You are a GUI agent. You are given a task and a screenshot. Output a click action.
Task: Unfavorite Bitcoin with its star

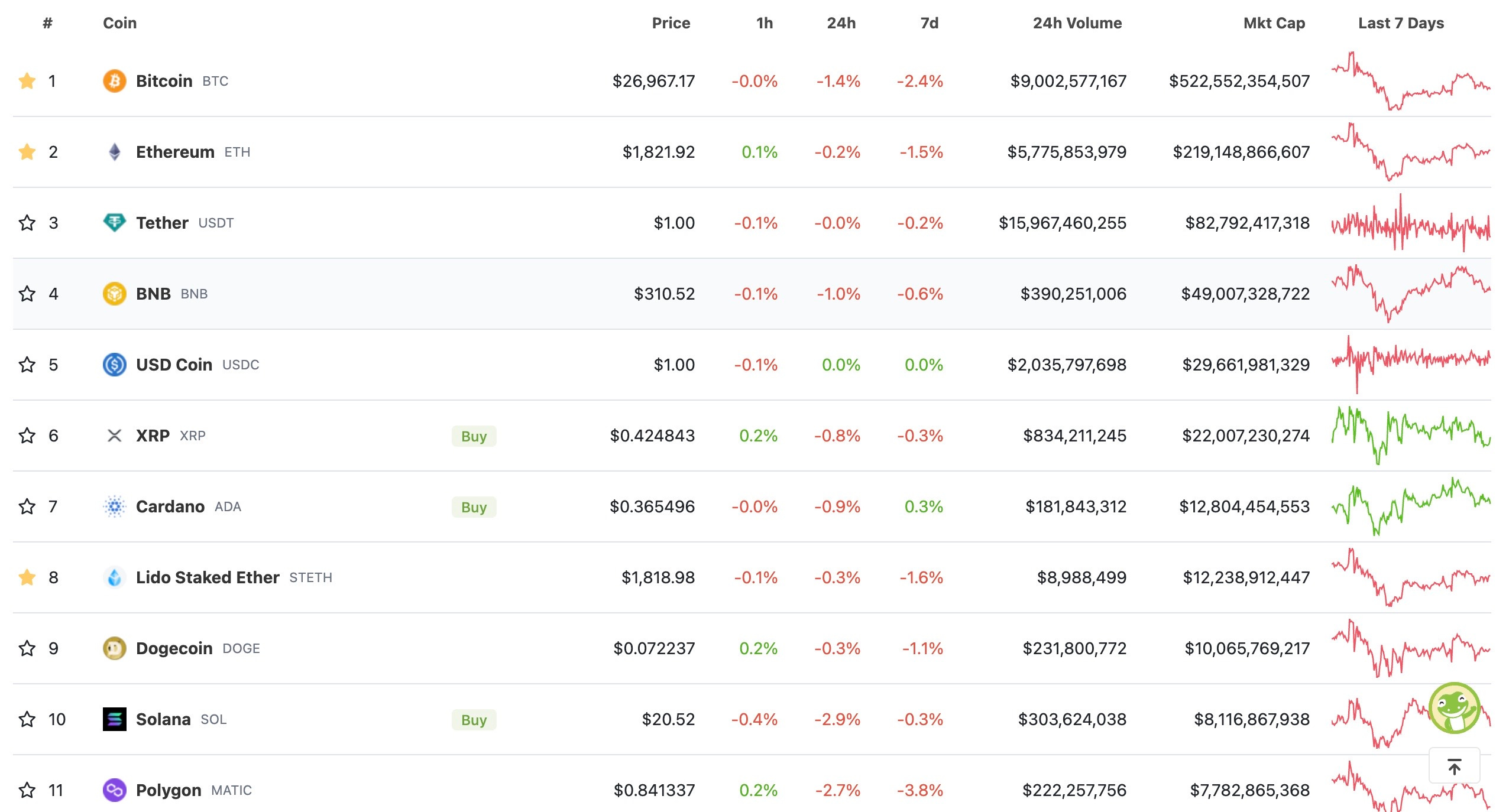pyautogui.click(x=27, y=81)
